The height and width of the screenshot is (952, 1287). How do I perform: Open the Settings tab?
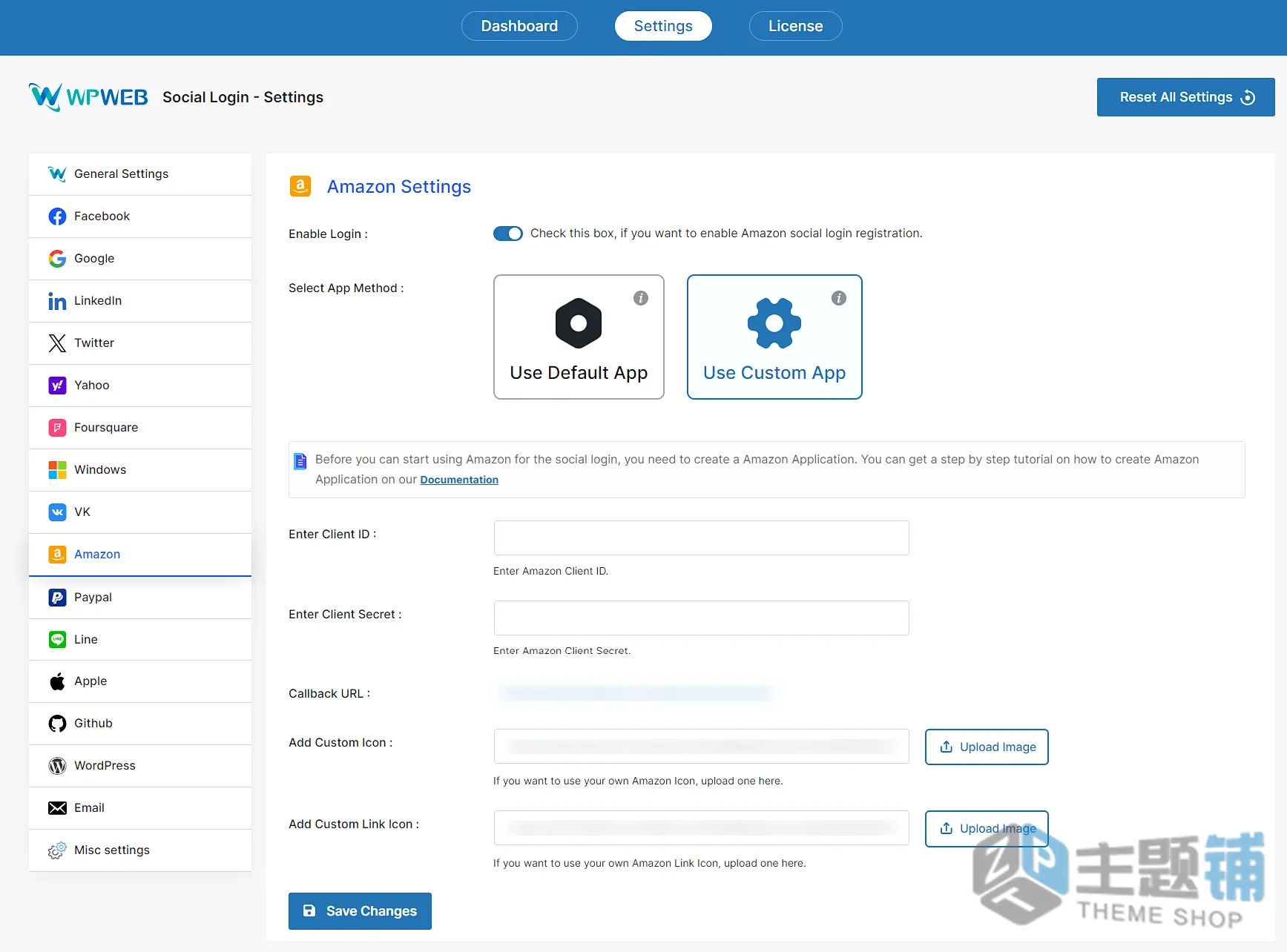click(663, 26)
